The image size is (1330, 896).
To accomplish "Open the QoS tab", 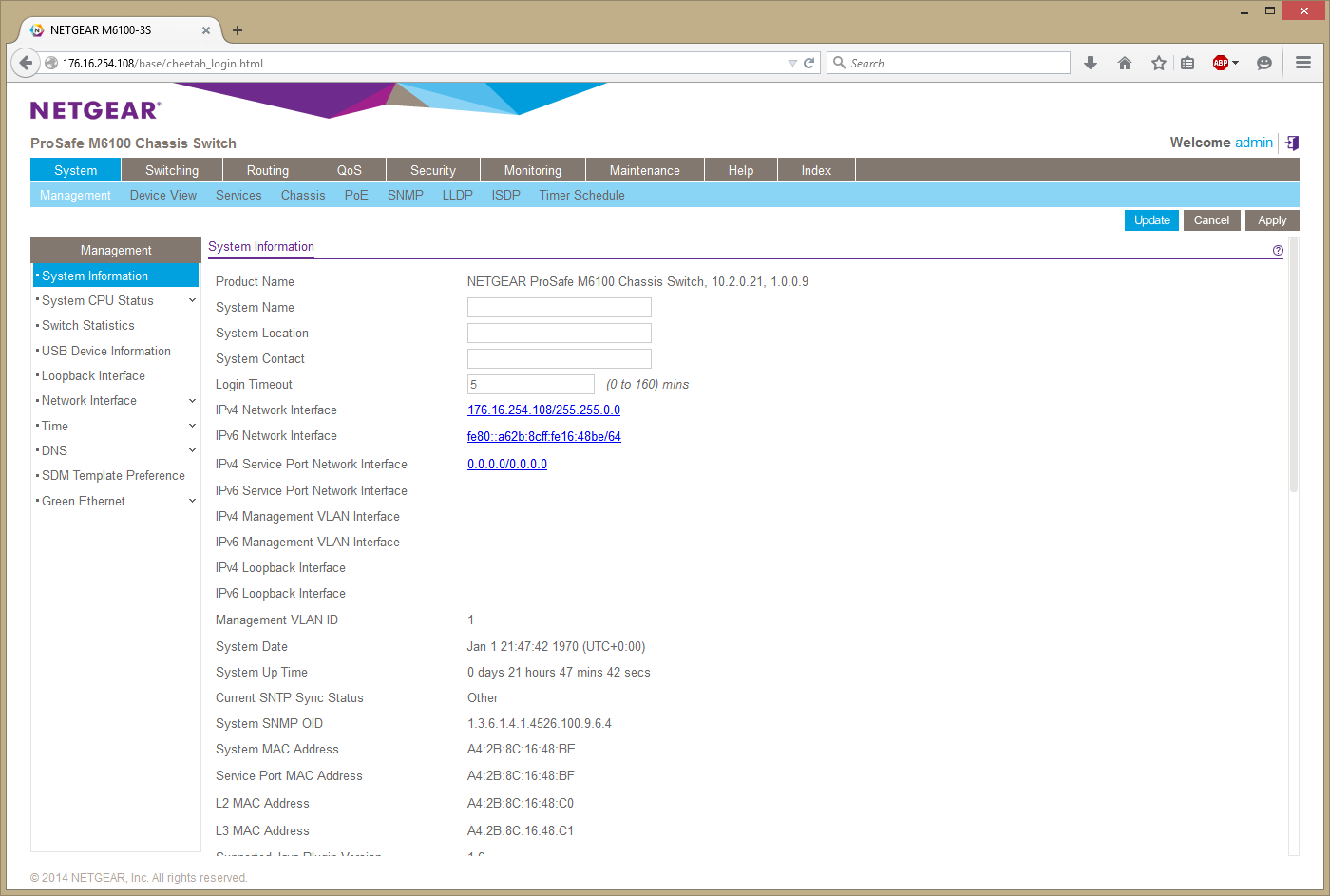I will 350,170.
